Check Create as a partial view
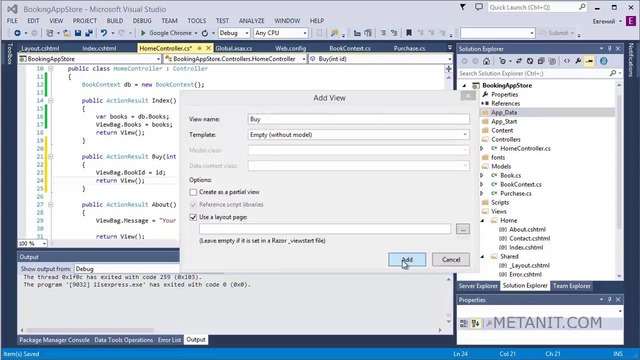This screenshot has height=360, width=640. (x=193, y=192)
